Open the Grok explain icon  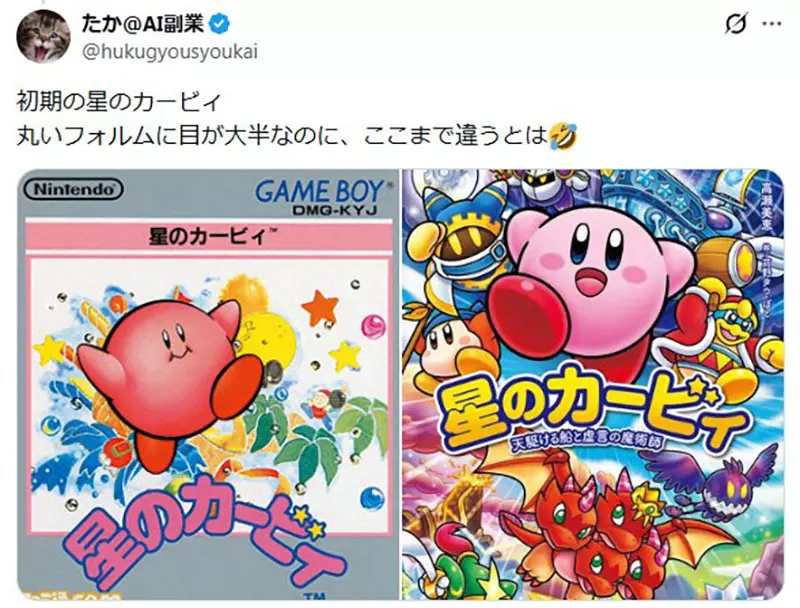[737, 24]
